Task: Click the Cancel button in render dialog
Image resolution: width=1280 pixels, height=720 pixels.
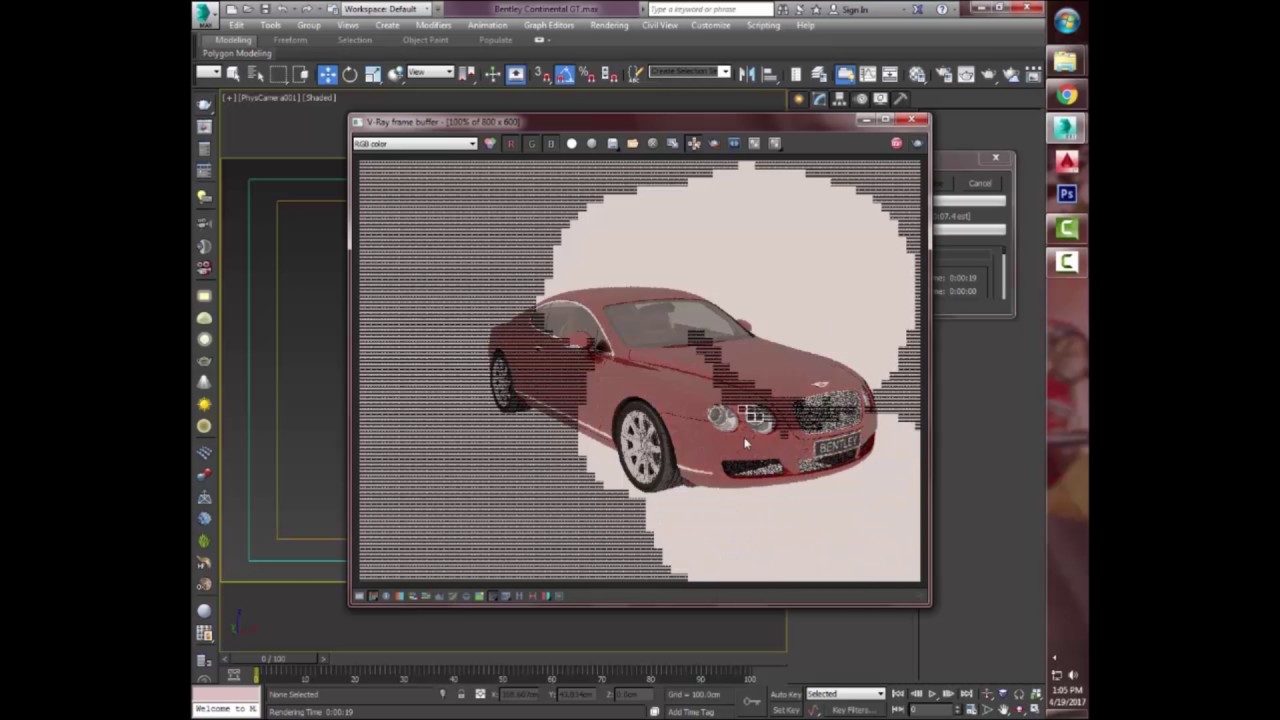Action: (979, 183)
